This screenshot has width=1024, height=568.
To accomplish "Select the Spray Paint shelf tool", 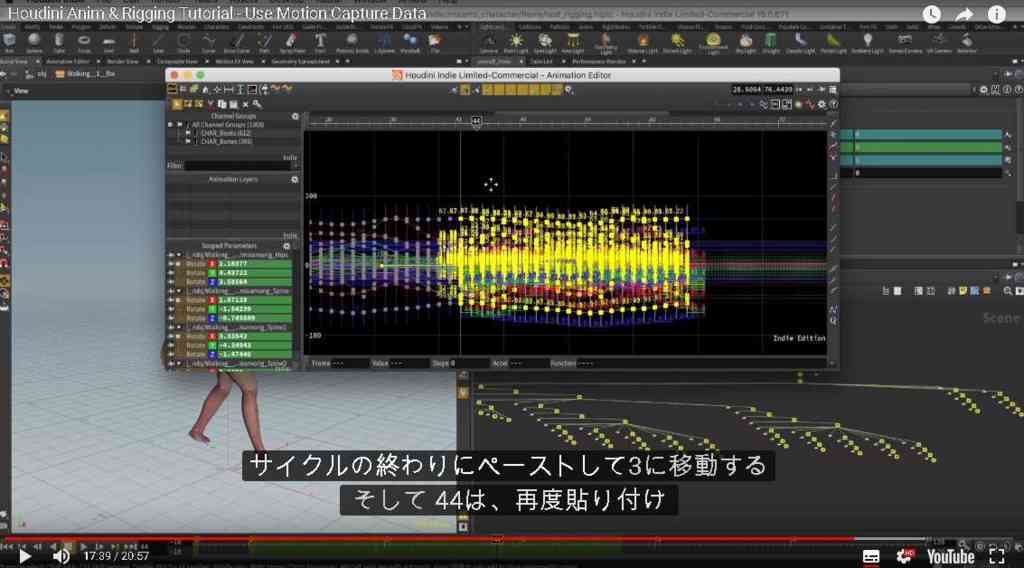I will point(292,42).
